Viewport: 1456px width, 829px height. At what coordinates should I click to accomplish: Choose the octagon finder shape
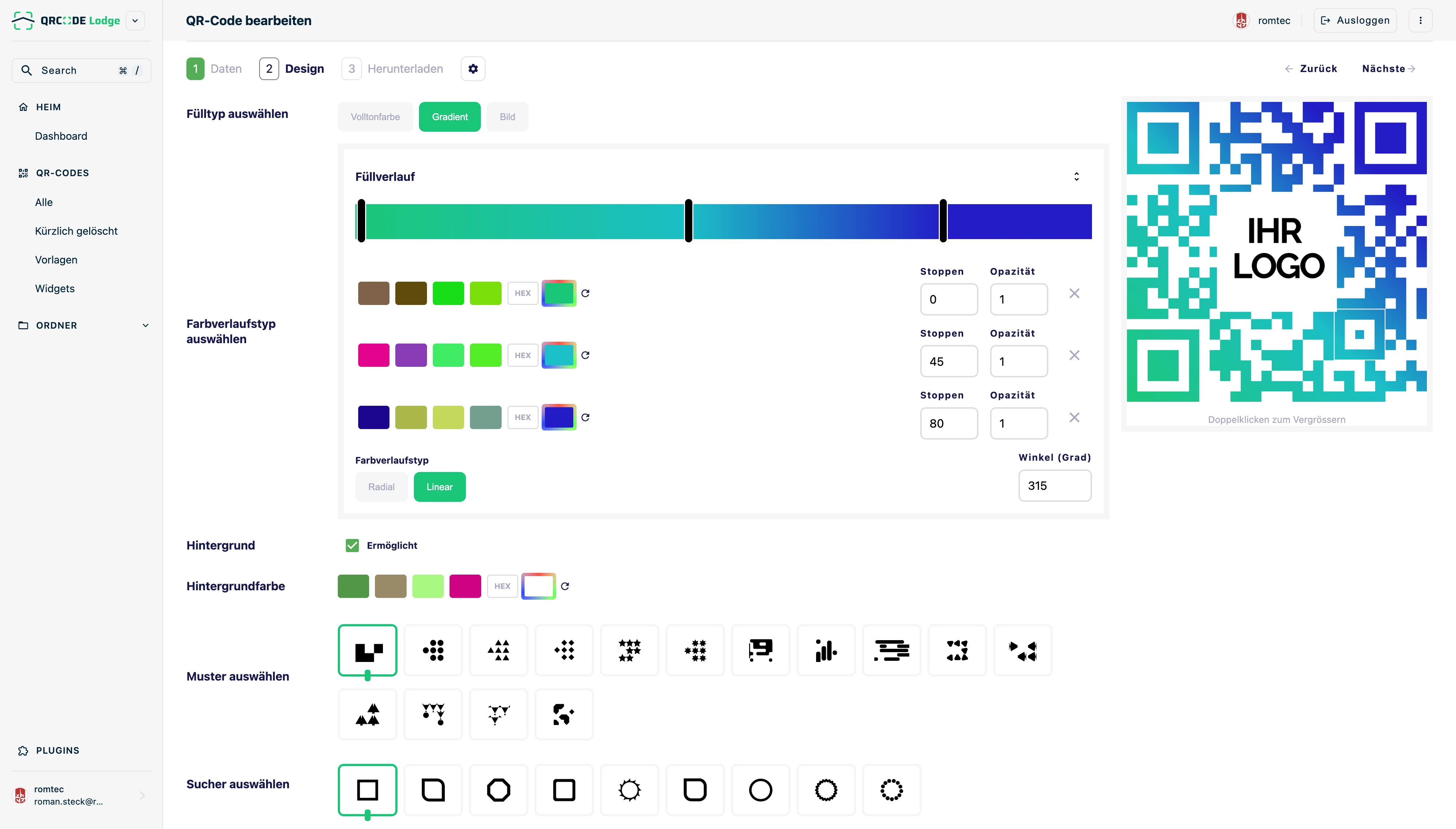[498, 790]
